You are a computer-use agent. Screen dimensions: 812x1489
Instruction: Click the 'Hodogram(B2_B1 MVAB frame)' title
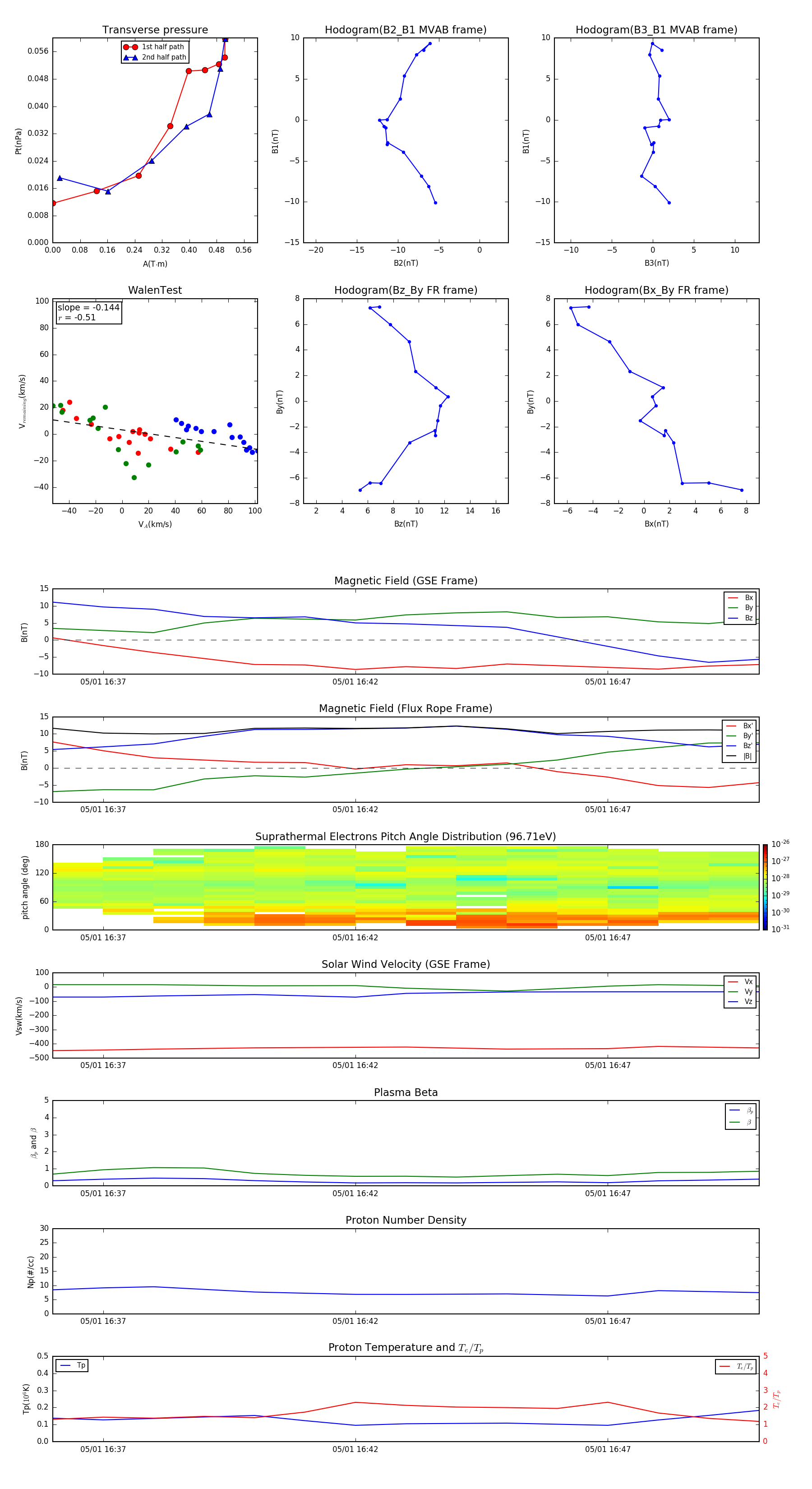click(406, 30)
